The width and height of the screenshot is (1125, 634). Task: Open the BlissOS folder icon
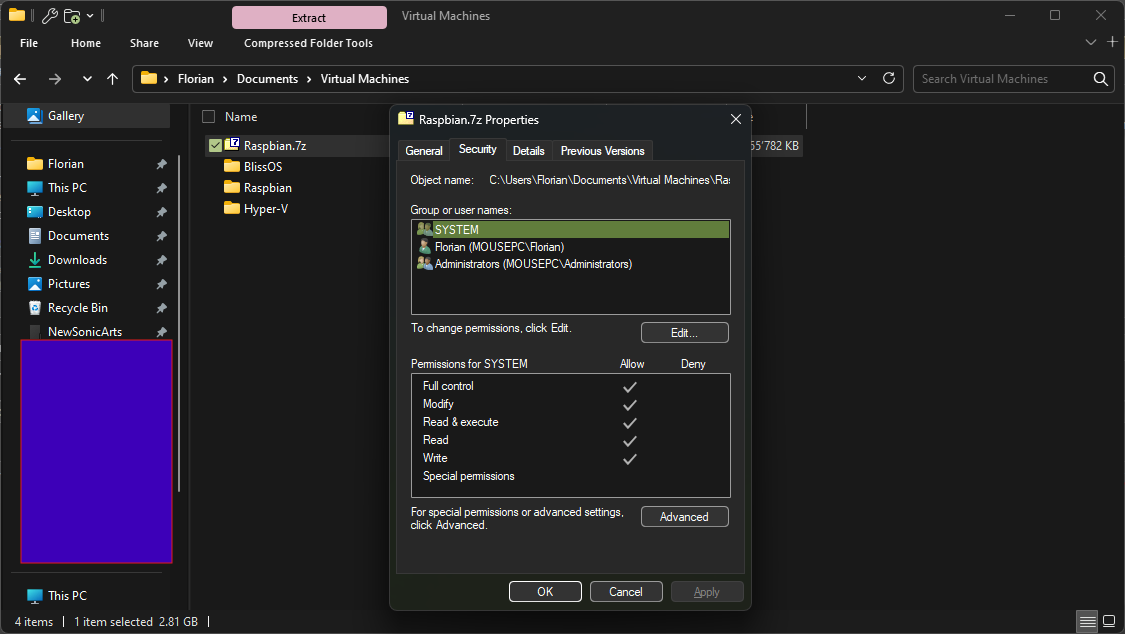(x=232, y=167)
